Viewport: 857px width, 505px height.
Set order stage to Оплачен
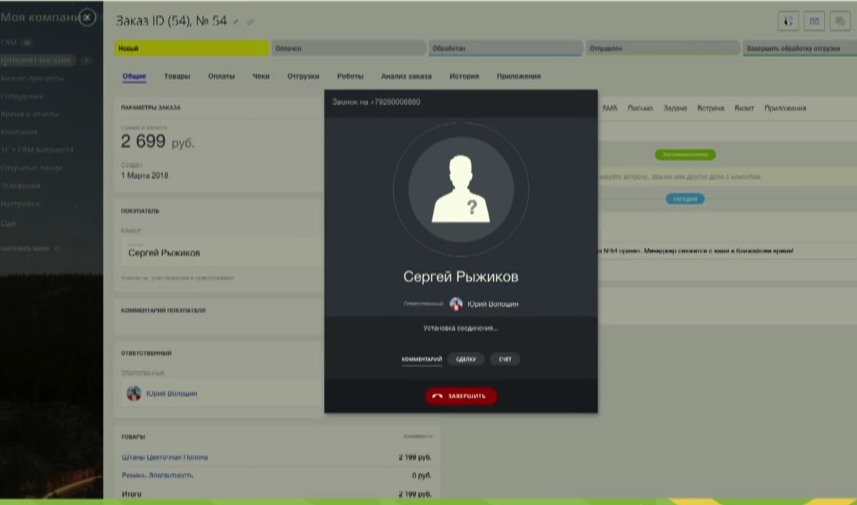coord(348,48)
